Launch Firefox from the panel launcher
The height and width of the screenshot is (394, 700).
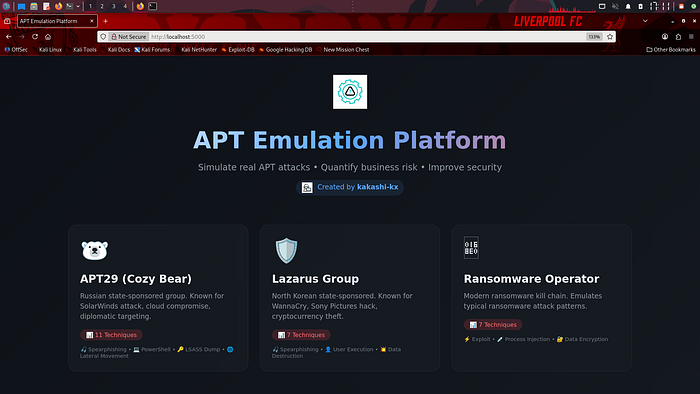tap(58, 6)
